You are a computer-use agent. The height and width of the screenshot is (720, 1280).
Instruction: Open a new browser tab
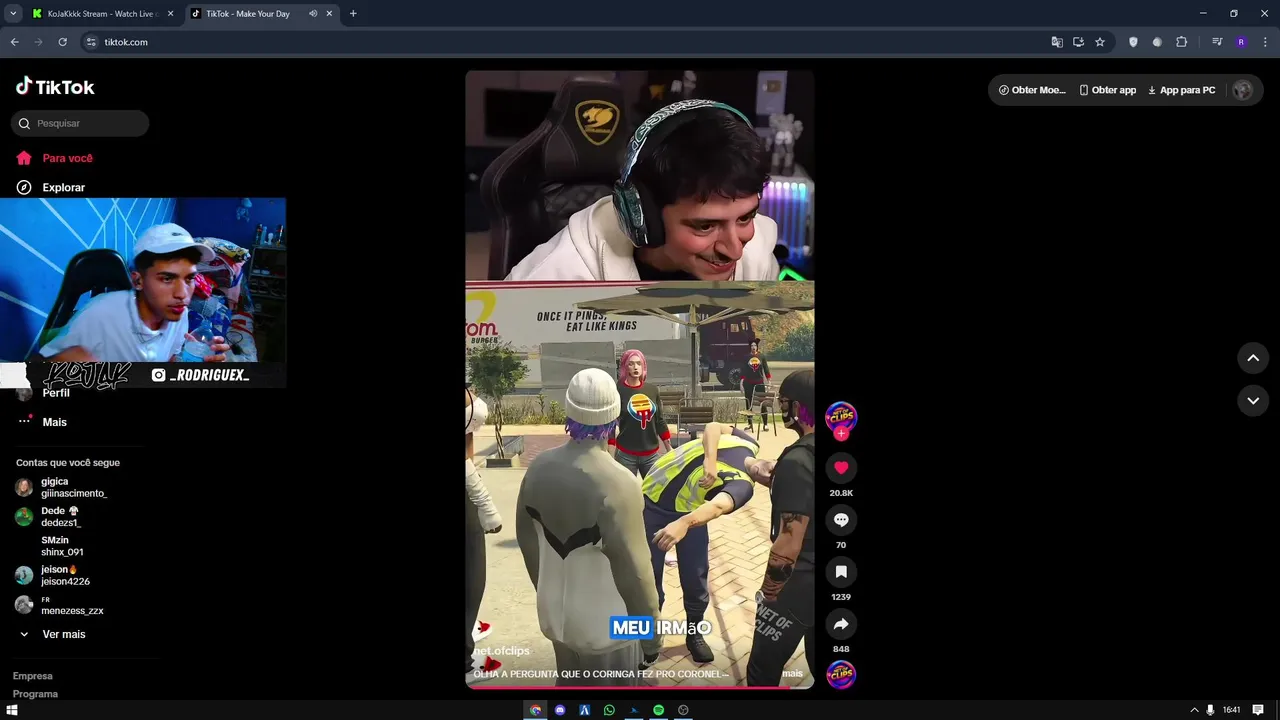click(x=353, y=14)
